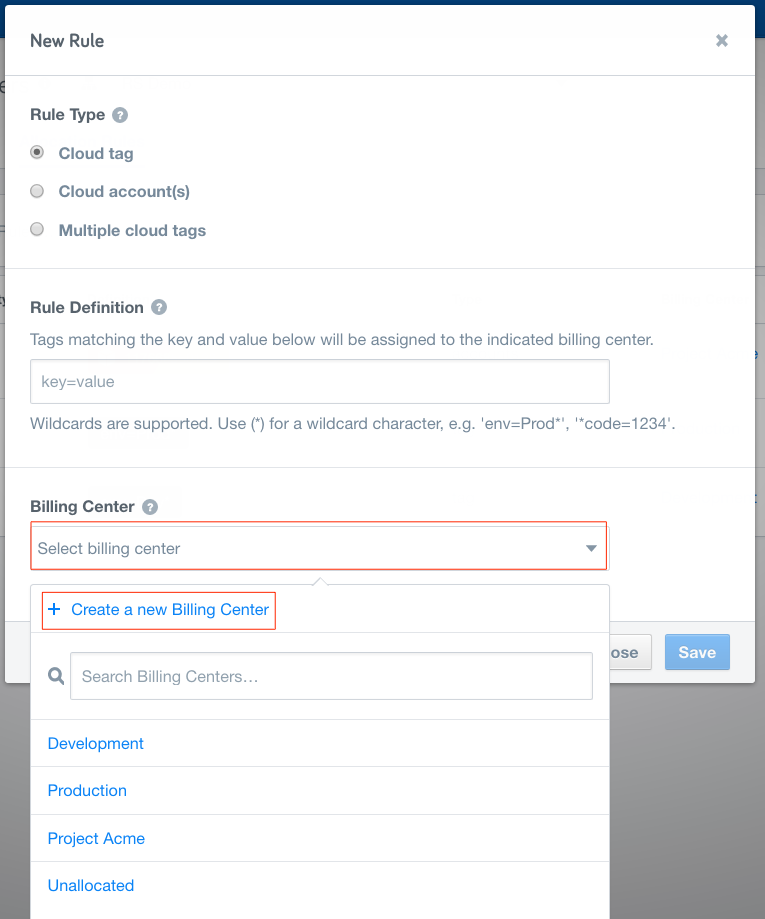Click the Rule Type help icon
Image resolution: width=765 pixels, height=919 pixels.
point(120,115)
